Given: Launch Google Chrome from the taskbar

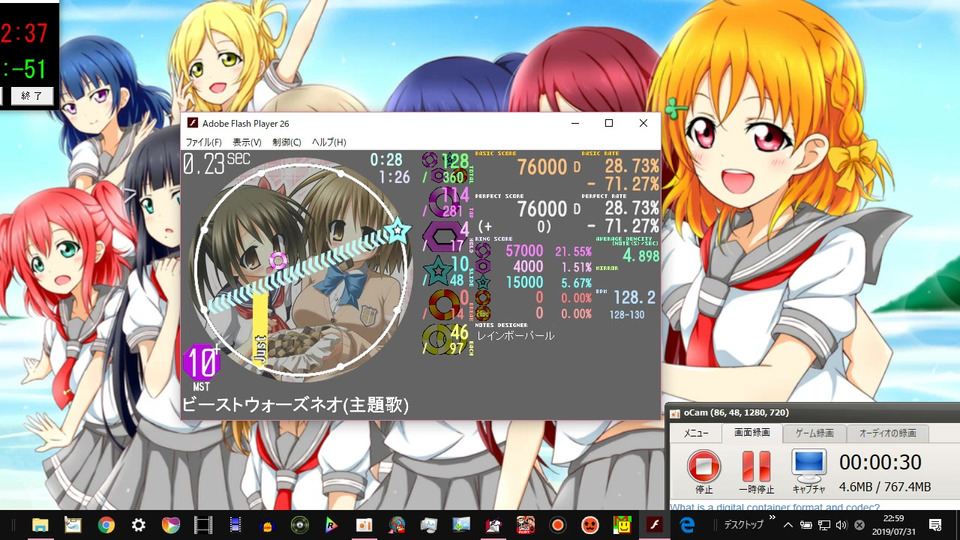Looking at the screenshot, I should click(x=106, y=525).
